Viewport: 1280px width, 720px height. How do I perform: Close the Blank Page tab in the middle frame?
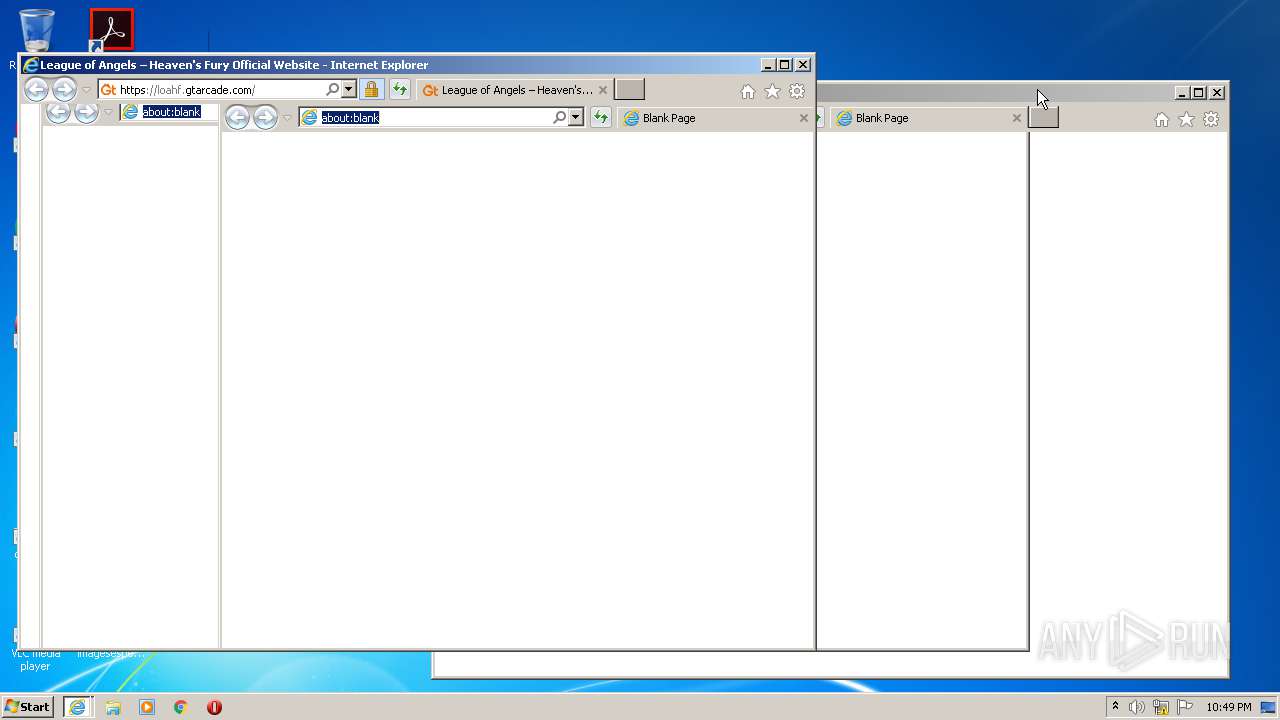click(804, 118)
